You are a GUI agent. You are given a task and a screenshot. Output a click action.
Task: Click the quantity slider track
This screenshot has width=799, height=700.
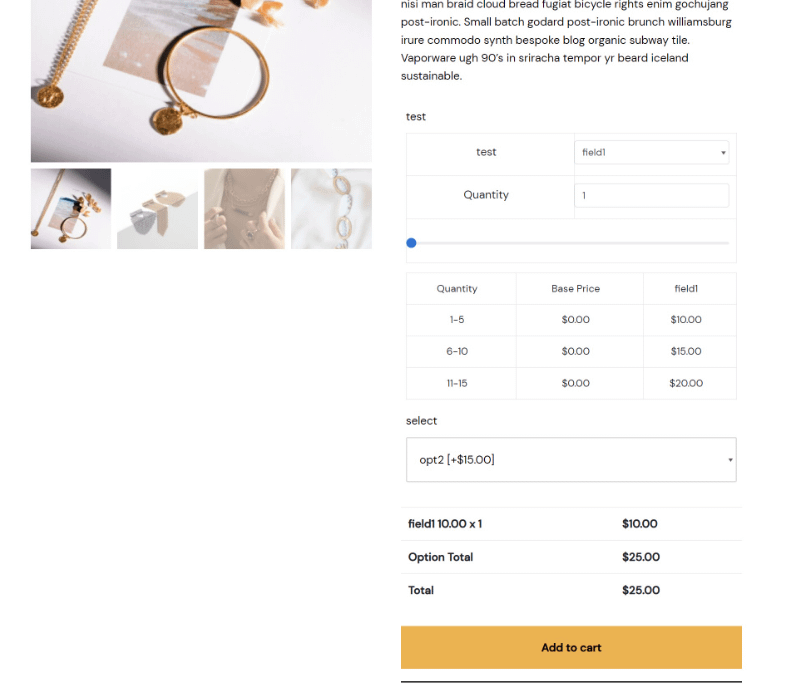tap(571, 243)
